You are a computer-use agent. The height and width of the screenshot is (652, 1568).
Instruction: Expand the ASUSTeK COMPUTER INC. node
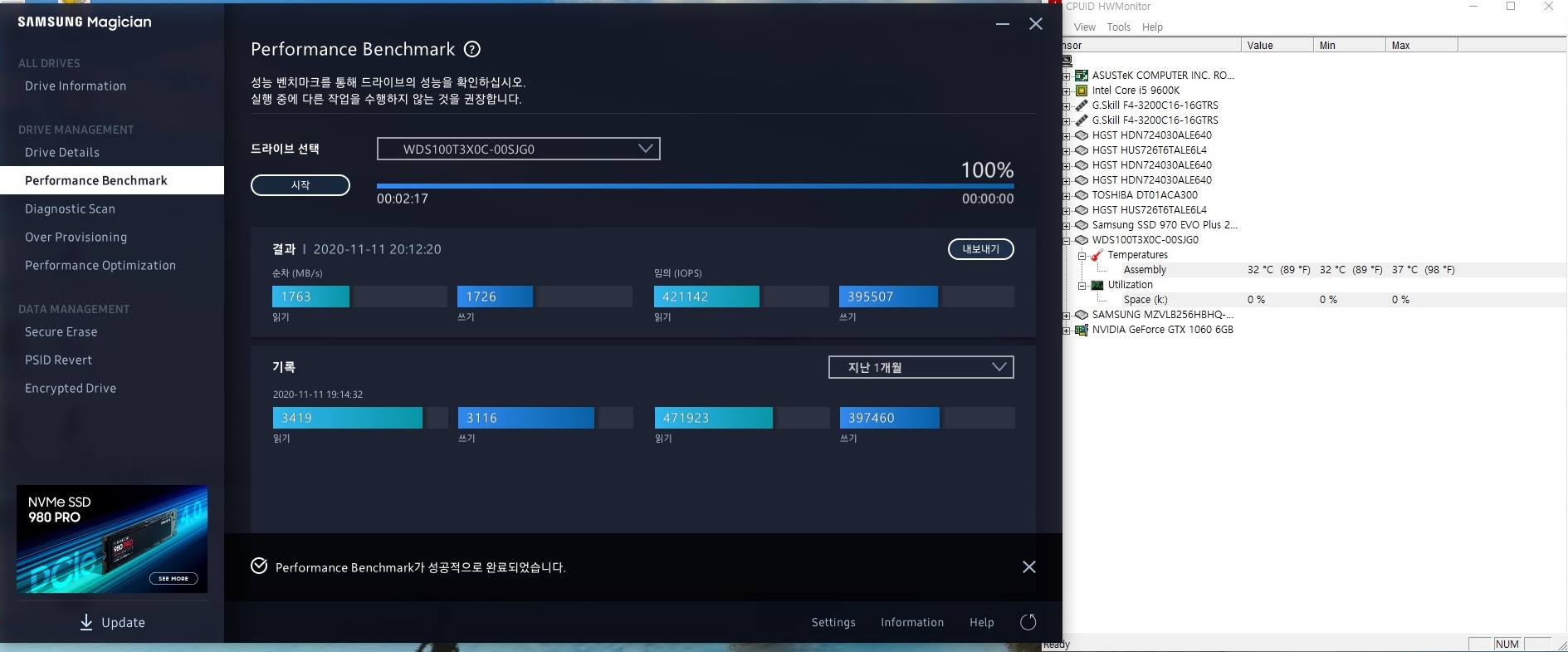pos(1067,76)
